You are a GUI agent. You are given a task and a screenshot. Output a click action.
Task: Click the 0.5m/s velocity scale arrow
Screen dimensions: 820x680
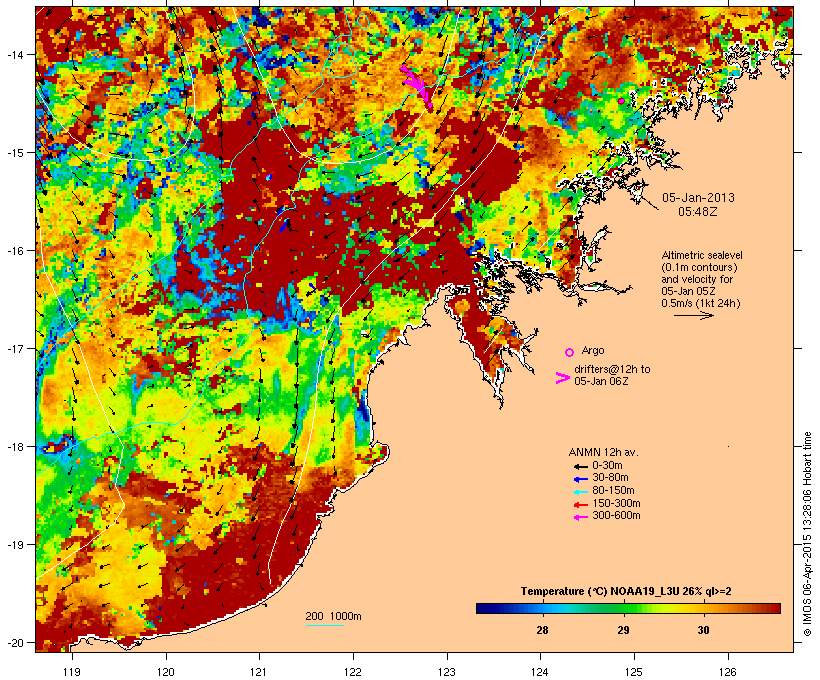coord(693,315)
